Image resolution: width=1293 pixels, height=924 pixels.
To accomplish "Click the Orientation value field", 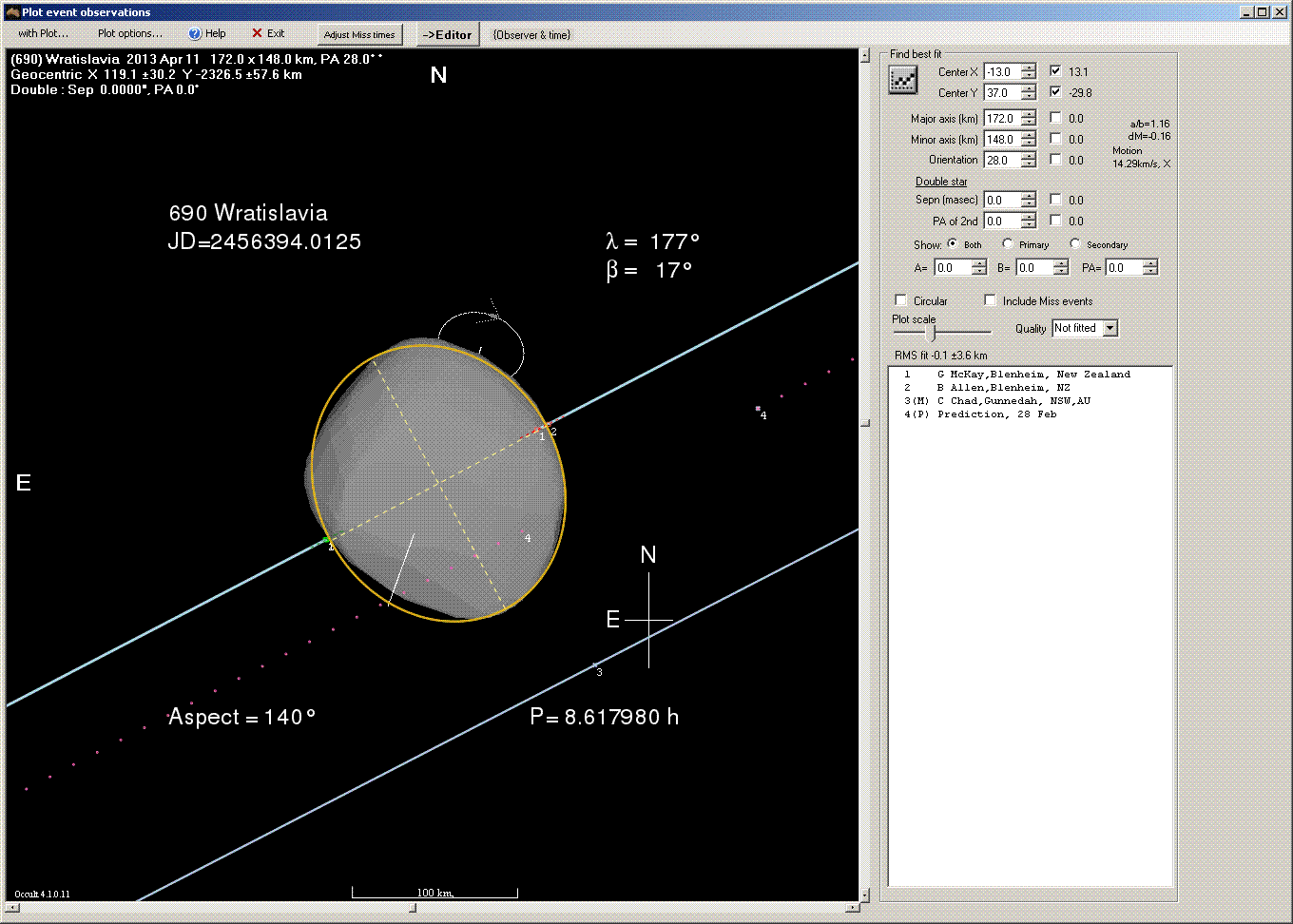I will click(x=1002, y=161).
